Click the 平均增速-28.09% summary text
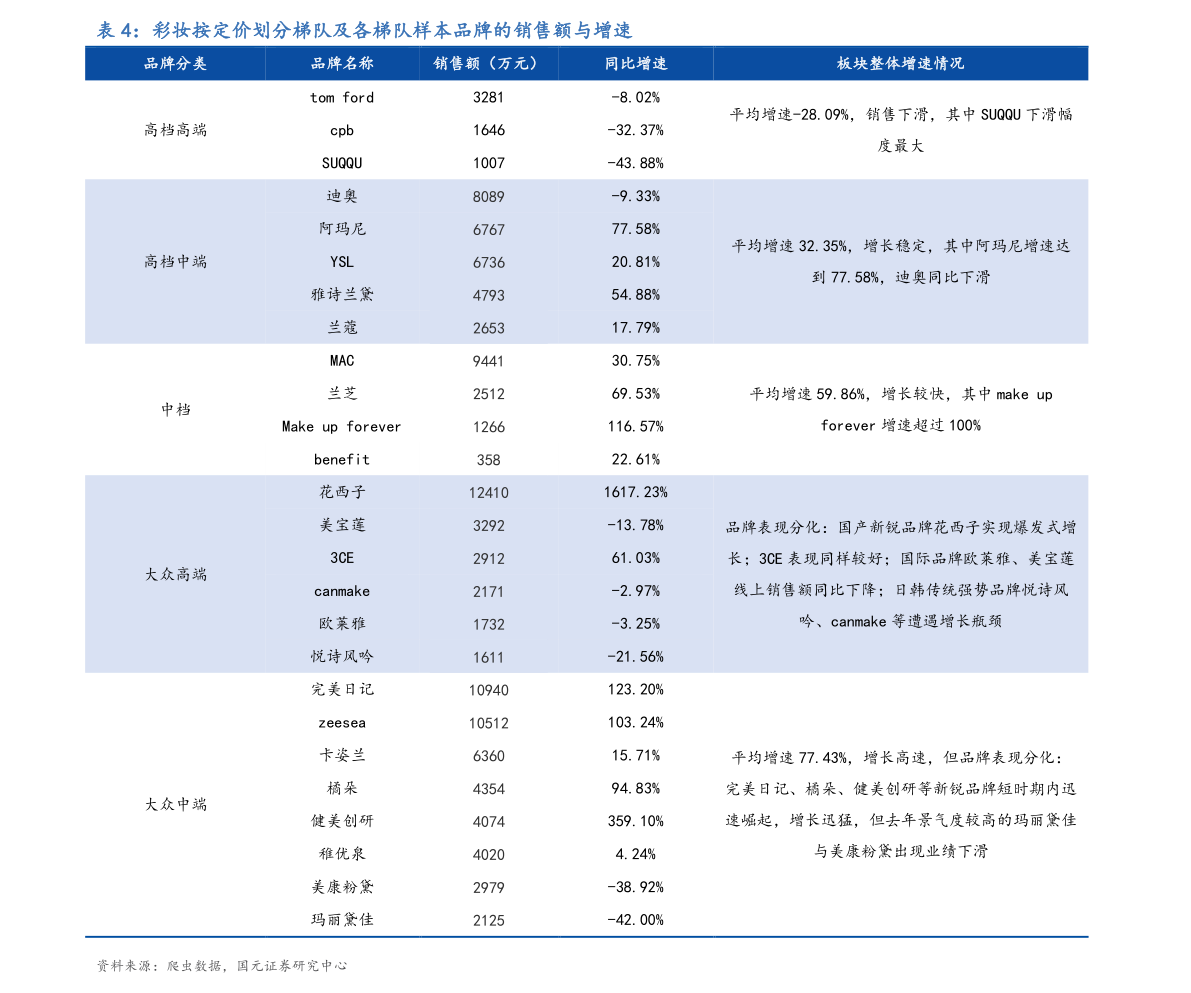This screenshot has width=1191, height=993. 901,130
